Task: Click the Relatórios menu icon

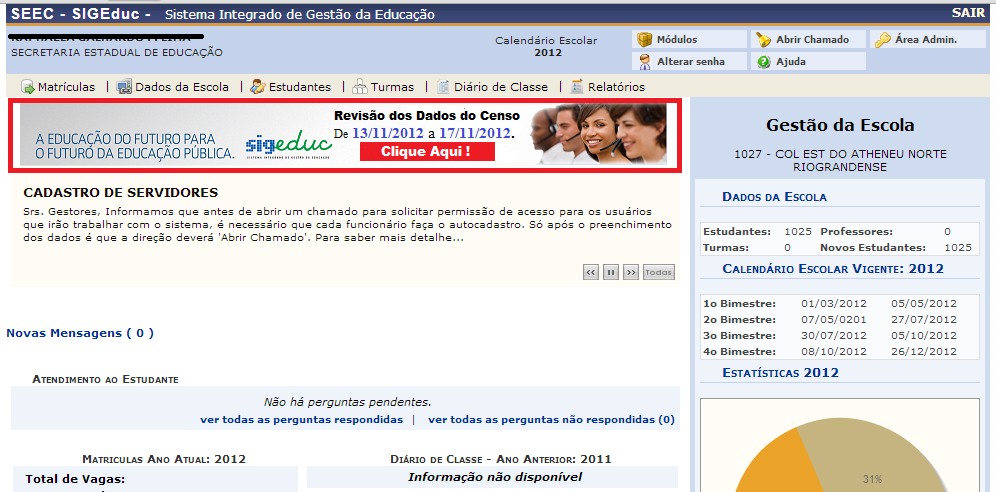Action: [x=577, y=86]
